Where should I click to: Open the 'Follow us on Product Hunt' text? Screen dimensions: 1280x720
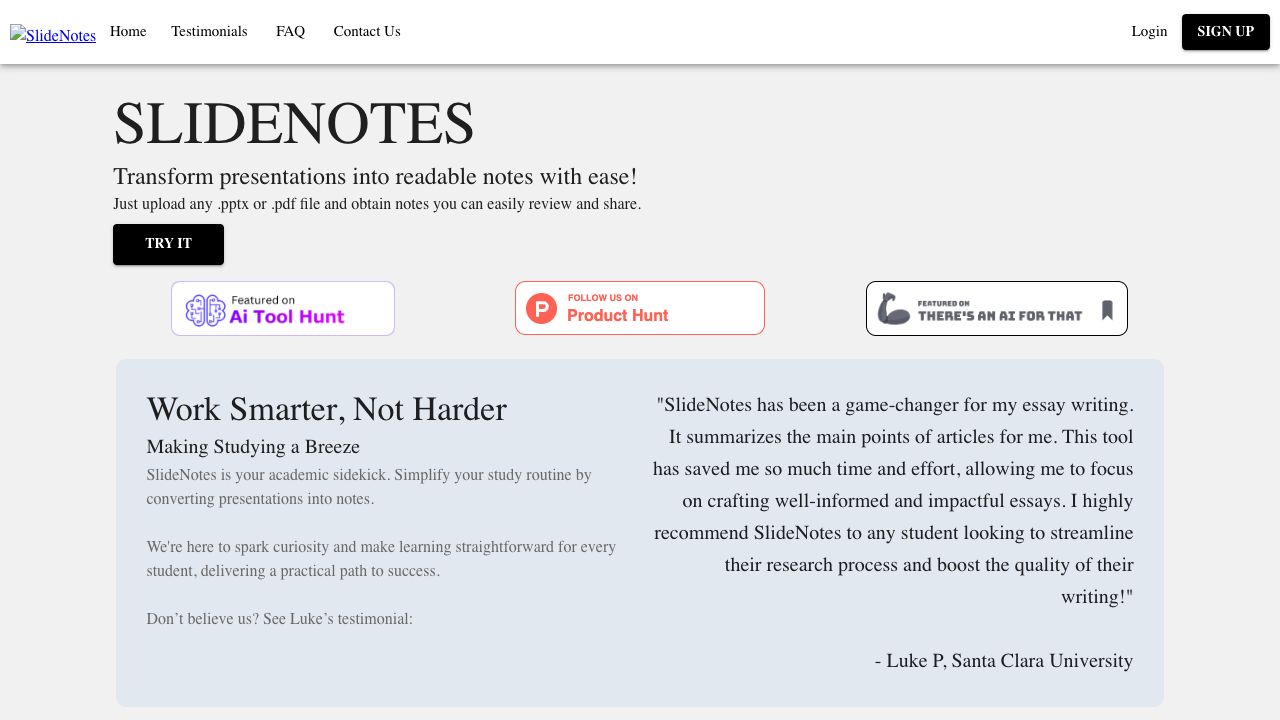coord(617,309)
